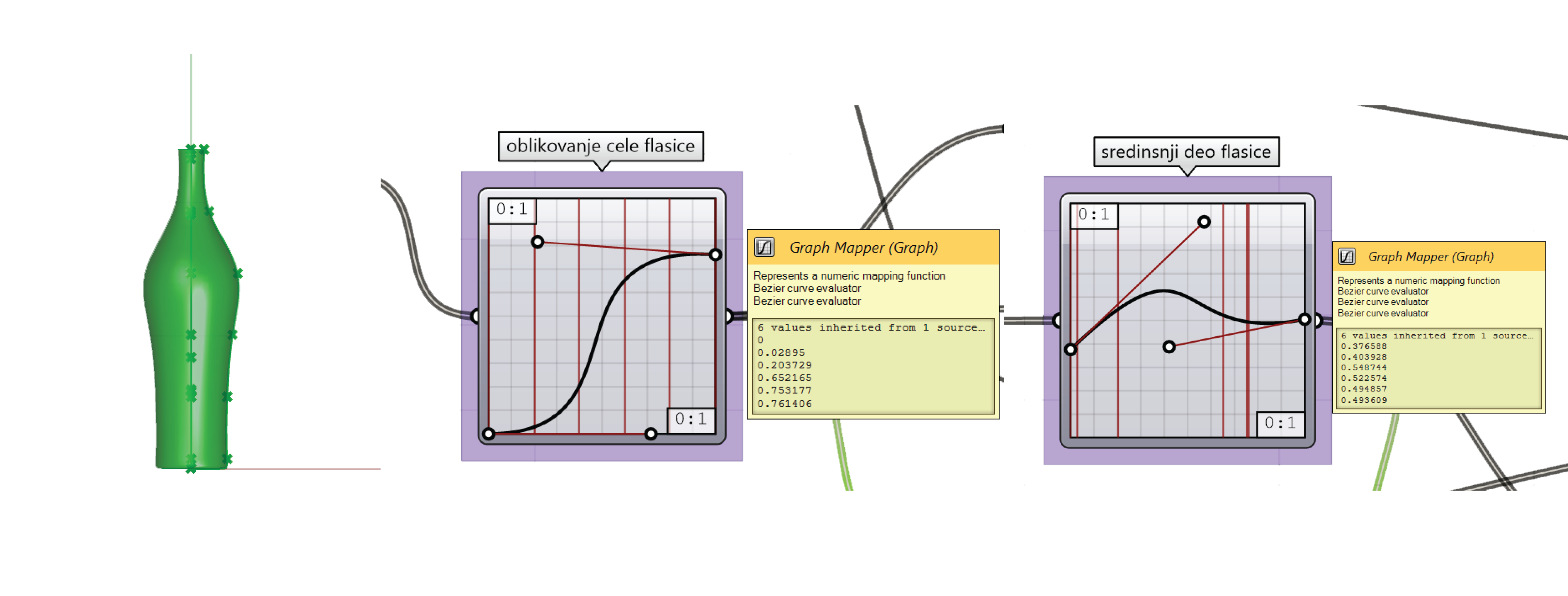
Task: Click value 0.403928 in right tooltip
Action: point(1364,357)
